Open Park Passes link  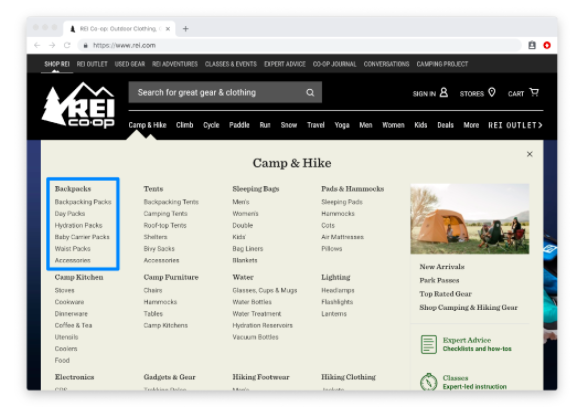[x=439, y=280]
